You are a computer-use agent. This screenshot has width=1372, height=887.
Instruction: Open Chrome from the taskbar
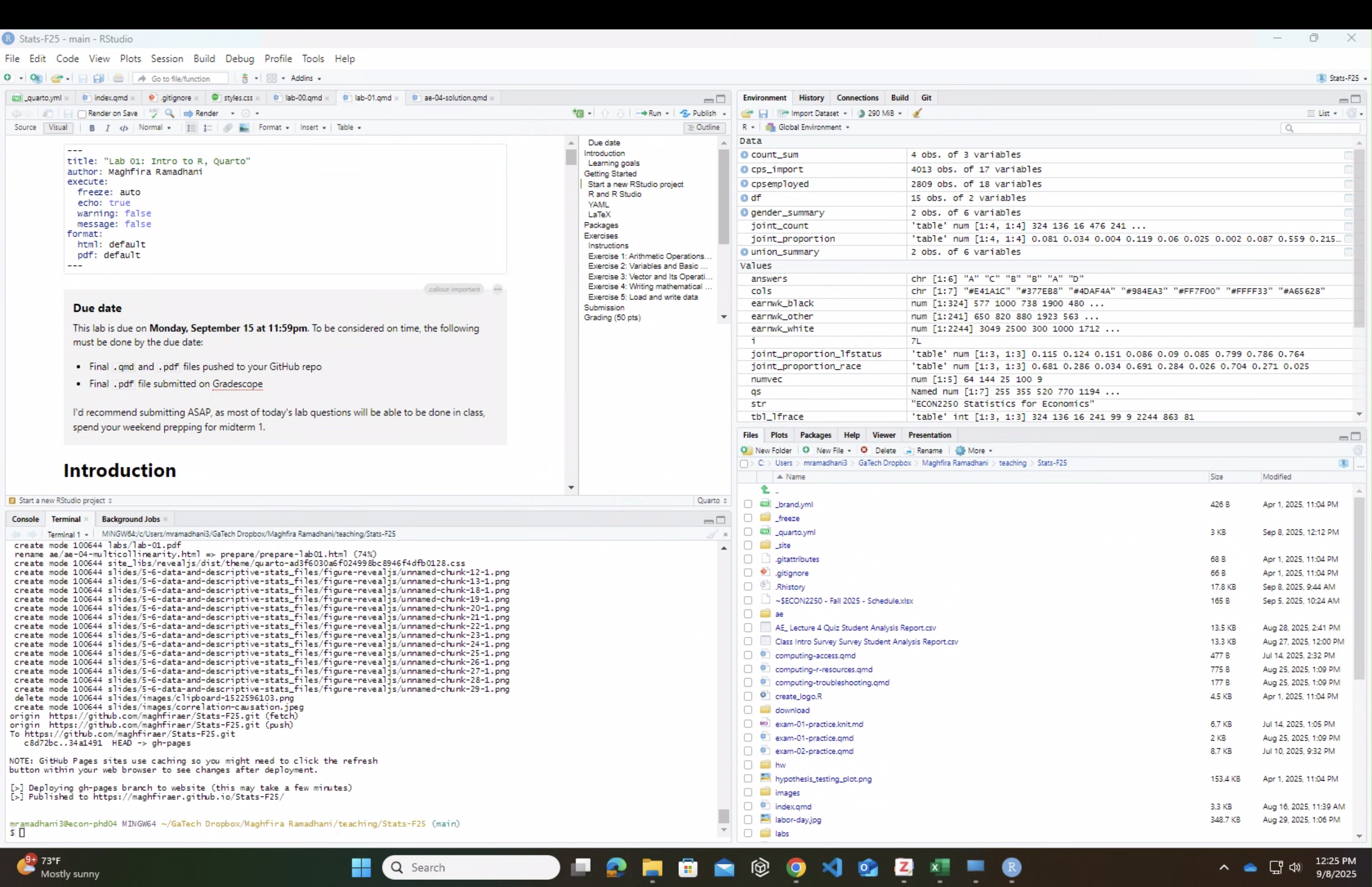[796, 867]
